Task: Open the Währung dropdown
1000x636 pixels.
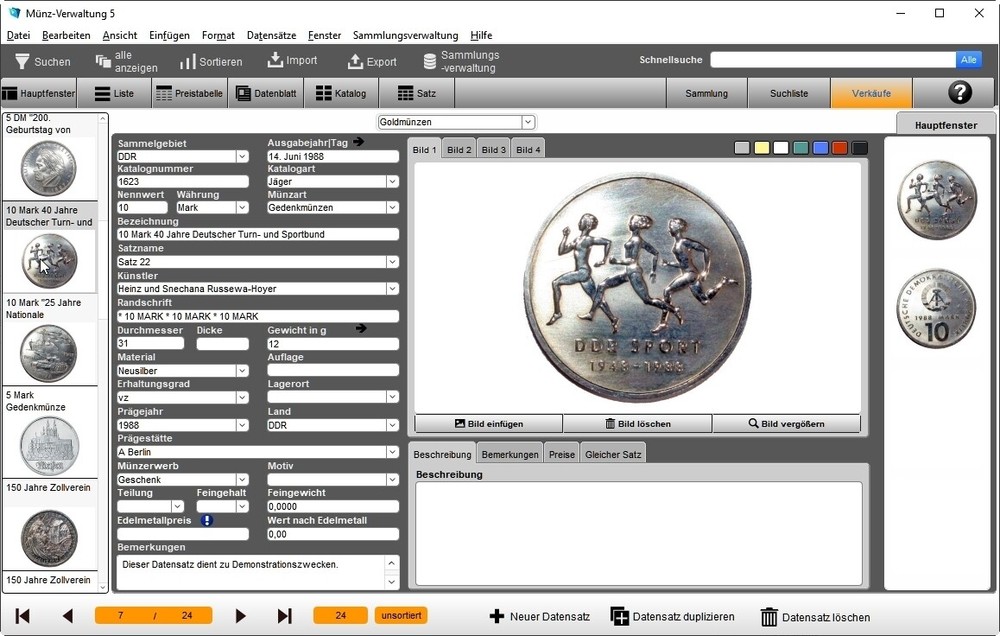Action: point(243,207)
